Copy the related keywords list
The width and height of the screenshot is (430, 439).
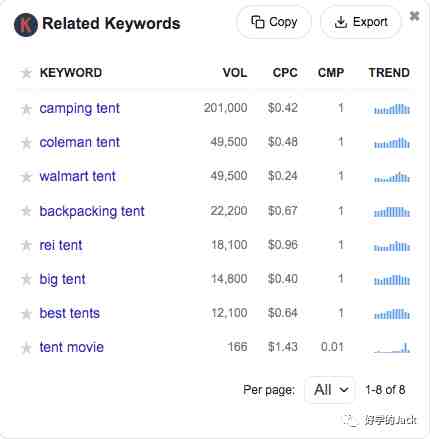coord(274,22)
